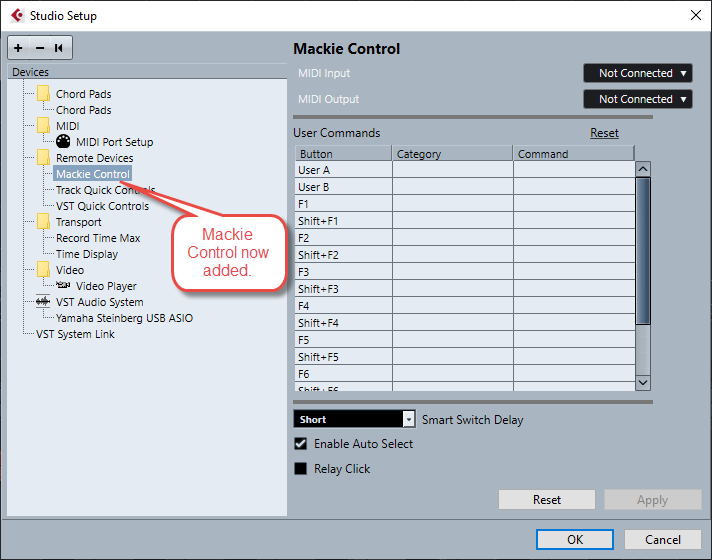Click the Button column header

click(x=343, y=154)
